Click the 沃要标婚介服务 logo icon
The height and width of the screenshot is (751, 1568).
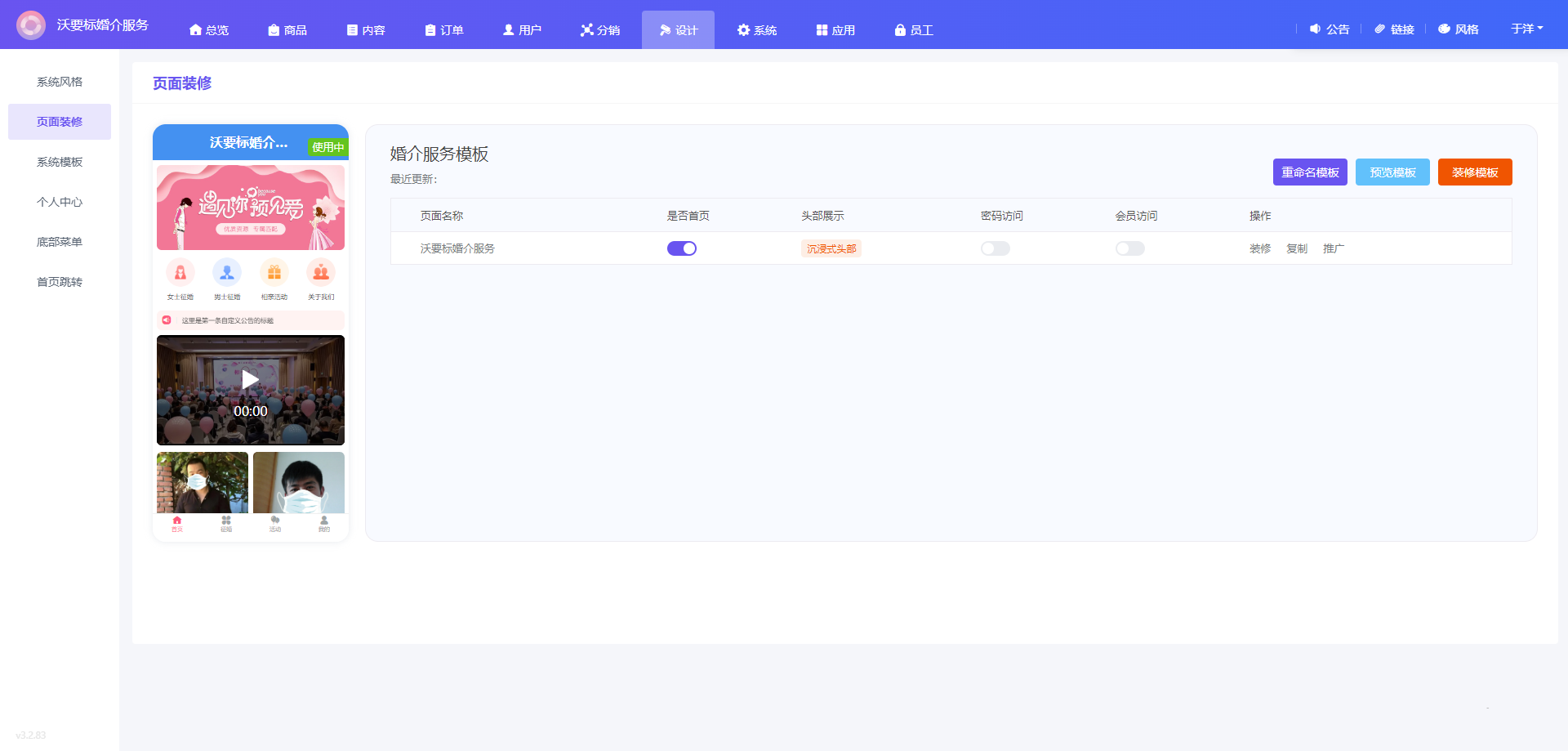click(31, 25)
